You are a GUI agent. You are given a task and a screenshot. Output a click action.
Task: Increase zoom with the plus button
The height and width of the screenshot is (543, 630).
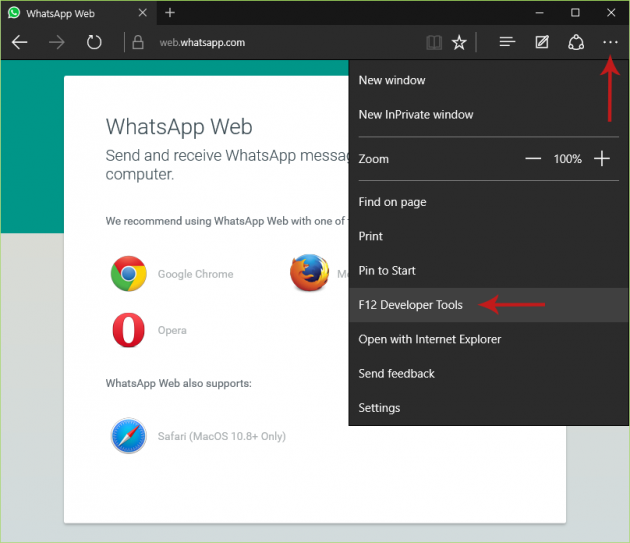tap(601, 159)
